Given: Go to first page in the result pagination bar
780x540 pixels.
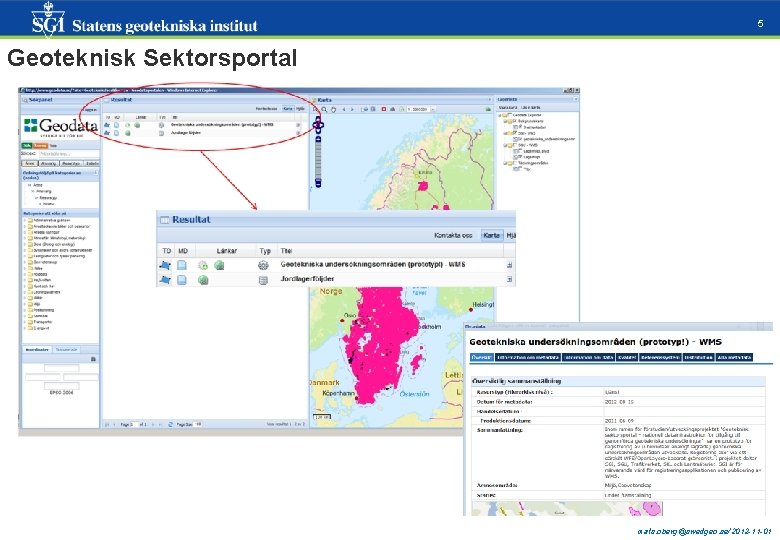Looking at the screenshot, I should [x=107, y=425].
